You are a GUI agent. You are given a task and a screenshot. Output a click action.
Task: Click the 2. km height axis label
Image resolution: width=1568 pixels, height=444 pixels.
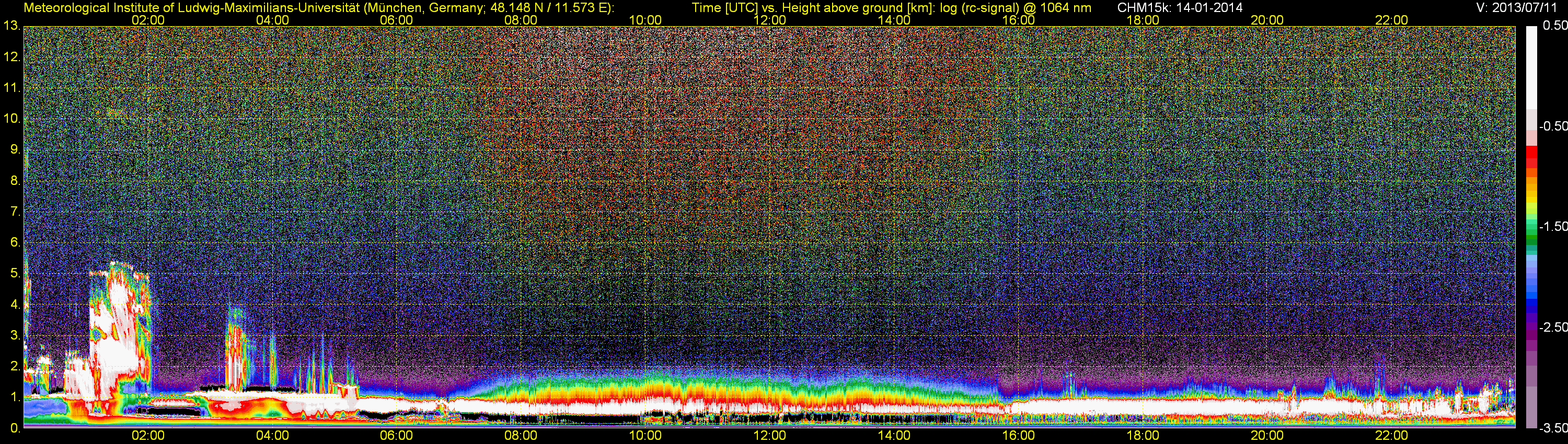(x=15, y=366)
